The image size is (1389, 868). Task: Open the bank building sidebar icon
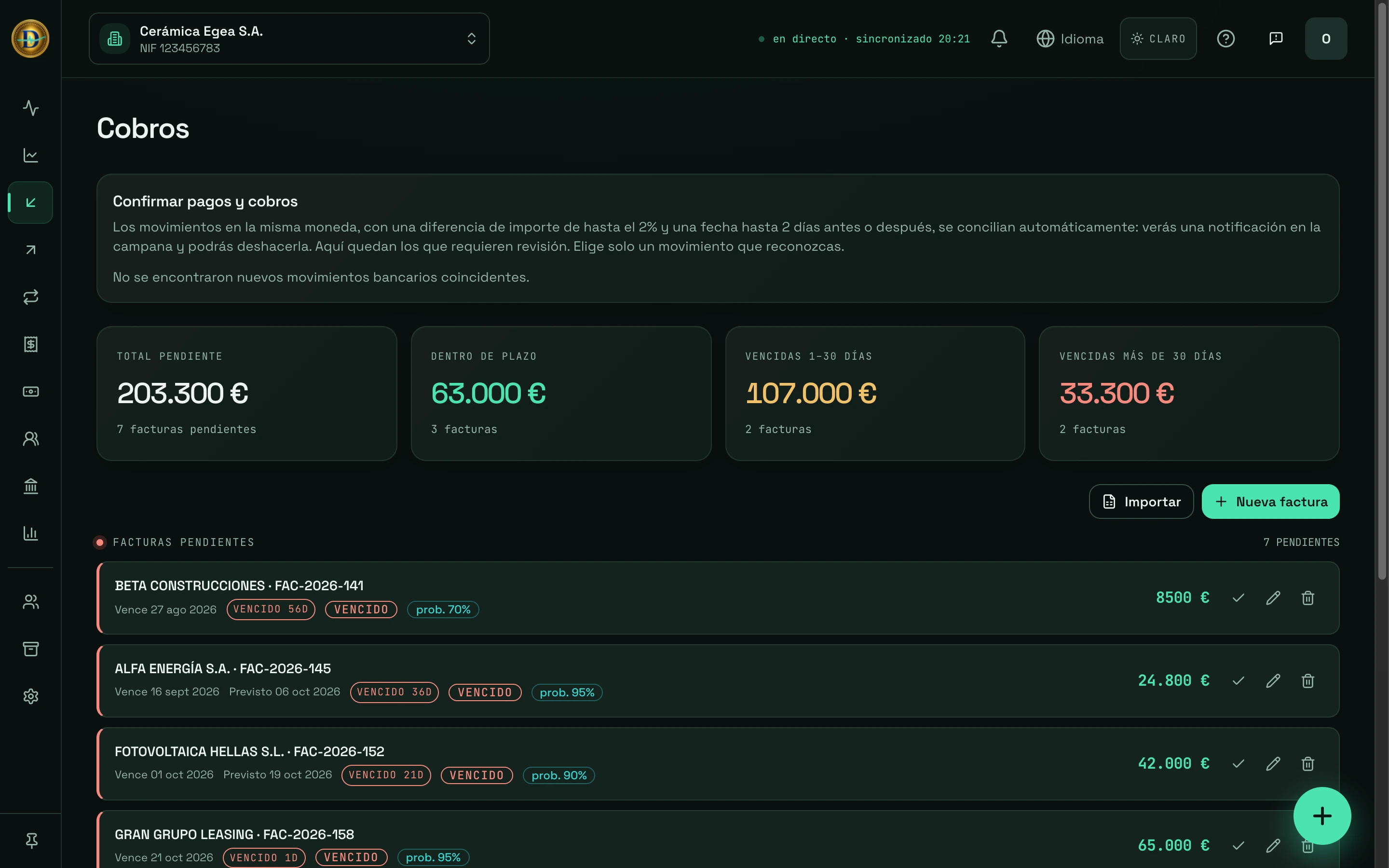point(30,486)
